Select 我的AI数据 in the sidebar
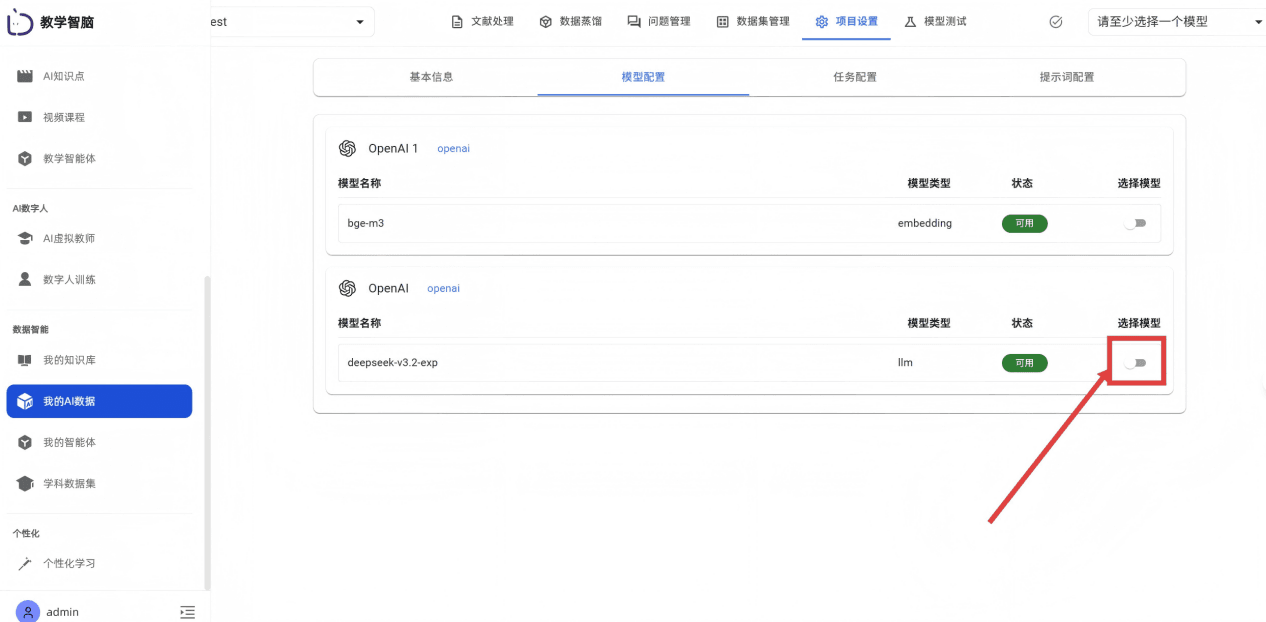The width and height of the screenshot is (1266, 622). pos(99,401)
